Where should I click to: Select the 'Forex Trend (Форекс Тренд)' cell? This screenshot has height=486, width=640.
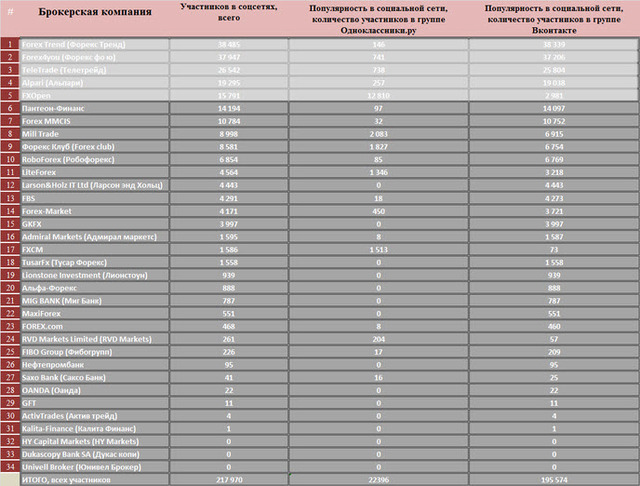click(95, 44)
